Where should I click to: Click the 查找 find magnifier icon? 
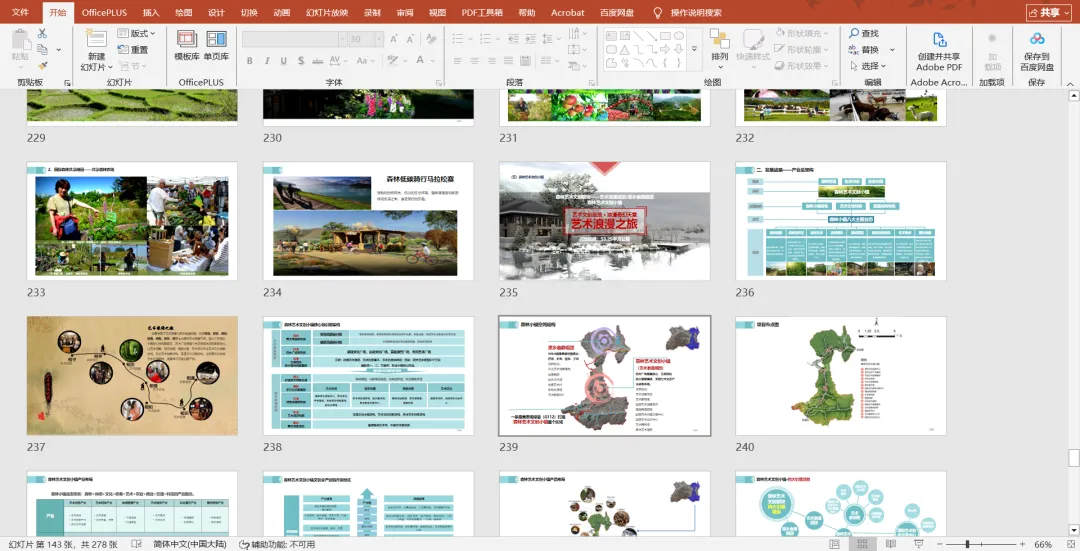tap(854, 33)
